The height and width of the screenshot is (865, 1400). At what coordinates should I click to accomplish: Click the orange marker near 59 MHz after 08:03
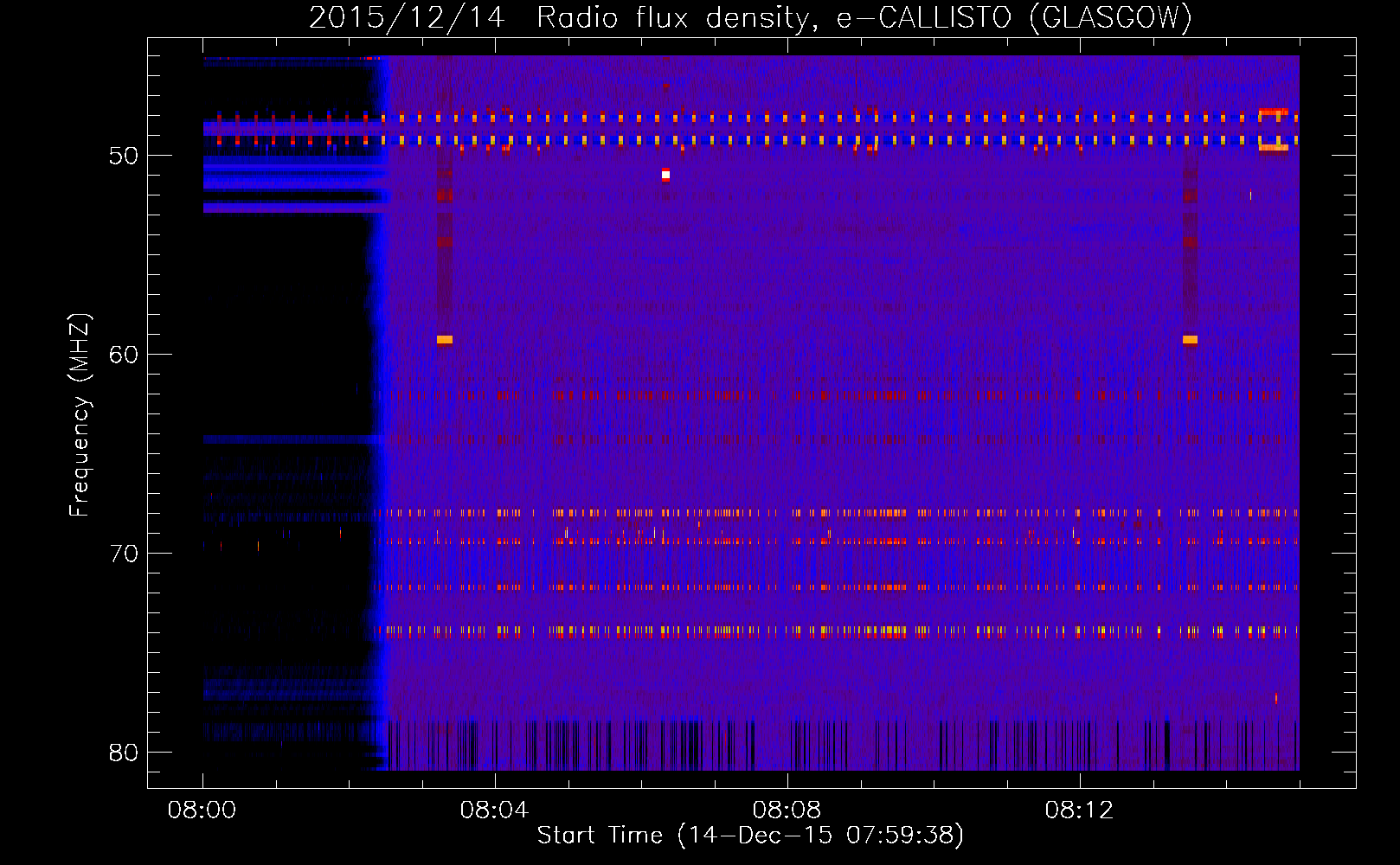coord(445,340)
